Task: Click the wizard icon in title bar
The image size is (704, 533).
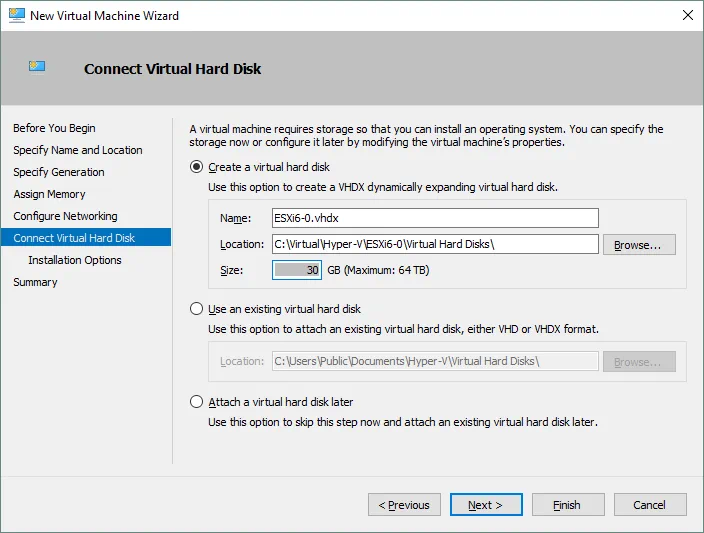Action: pyautogui.click(x=17, y=15)
